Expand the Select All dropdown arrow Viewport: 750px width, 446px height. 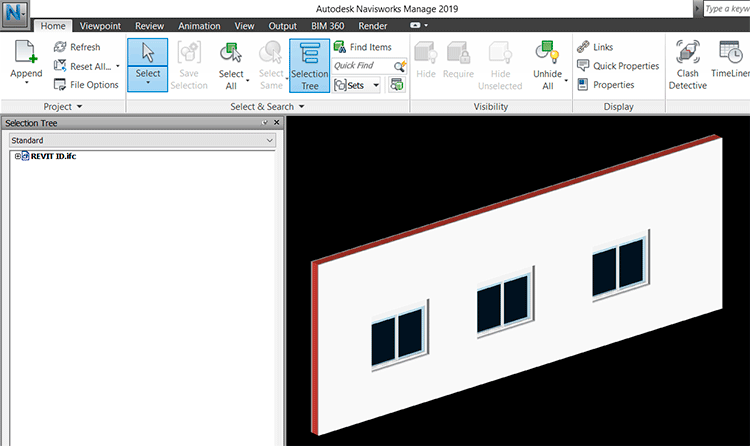[247, 80]
